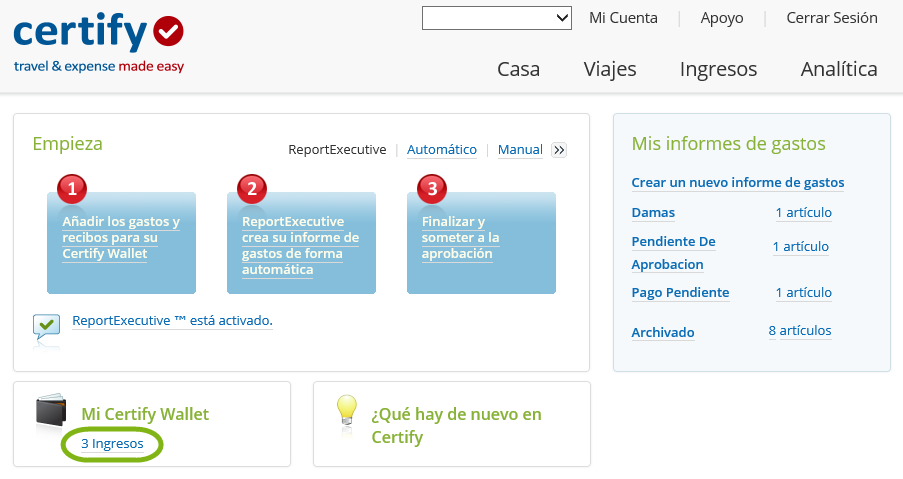This screenshot has height=479, width=903.
Task: Click 1 artículo next to Pago Pendiente
Action: click(803, 292)
